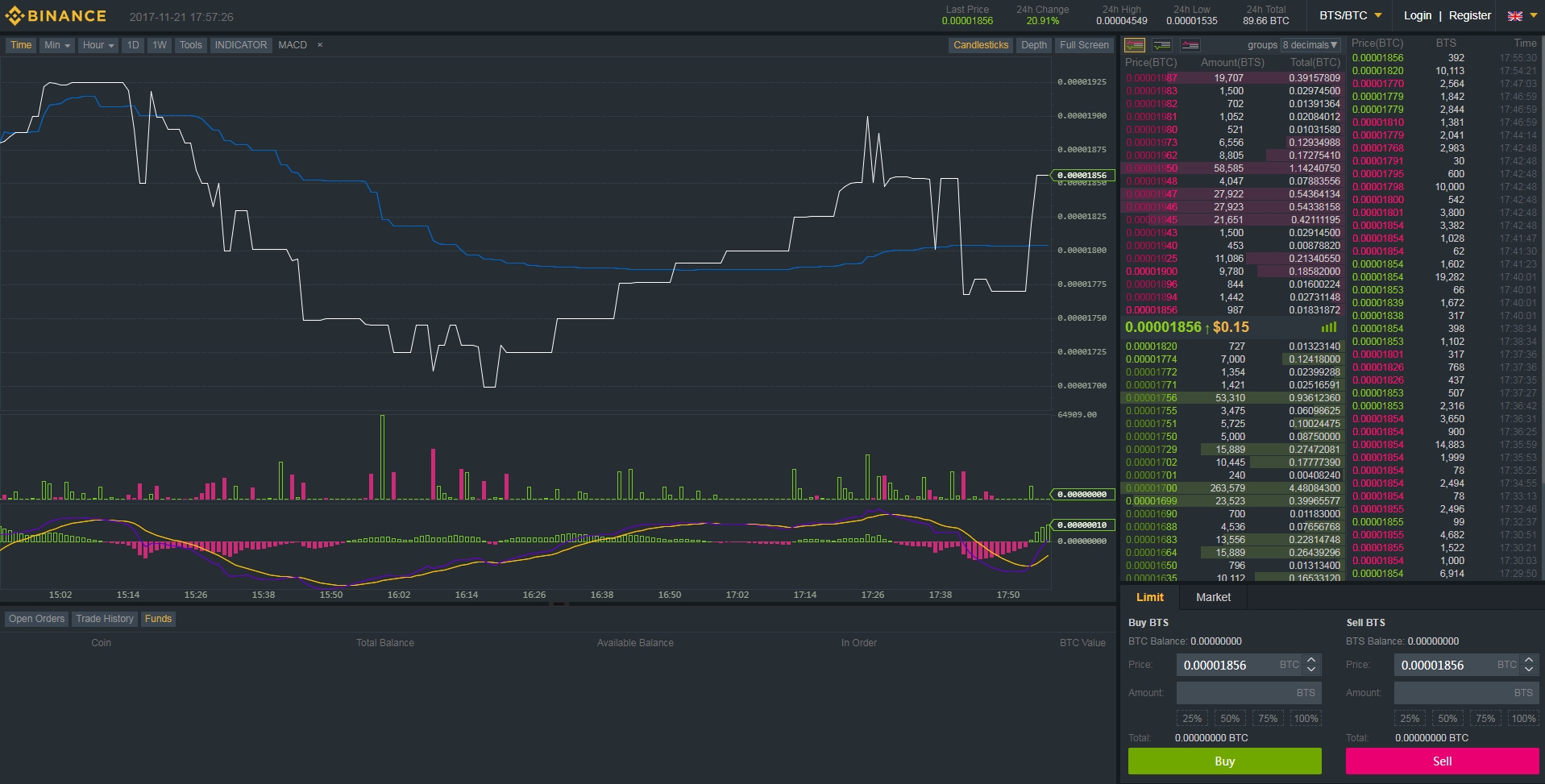
Task: Set buy amount to 100%
Action: 1306,719
